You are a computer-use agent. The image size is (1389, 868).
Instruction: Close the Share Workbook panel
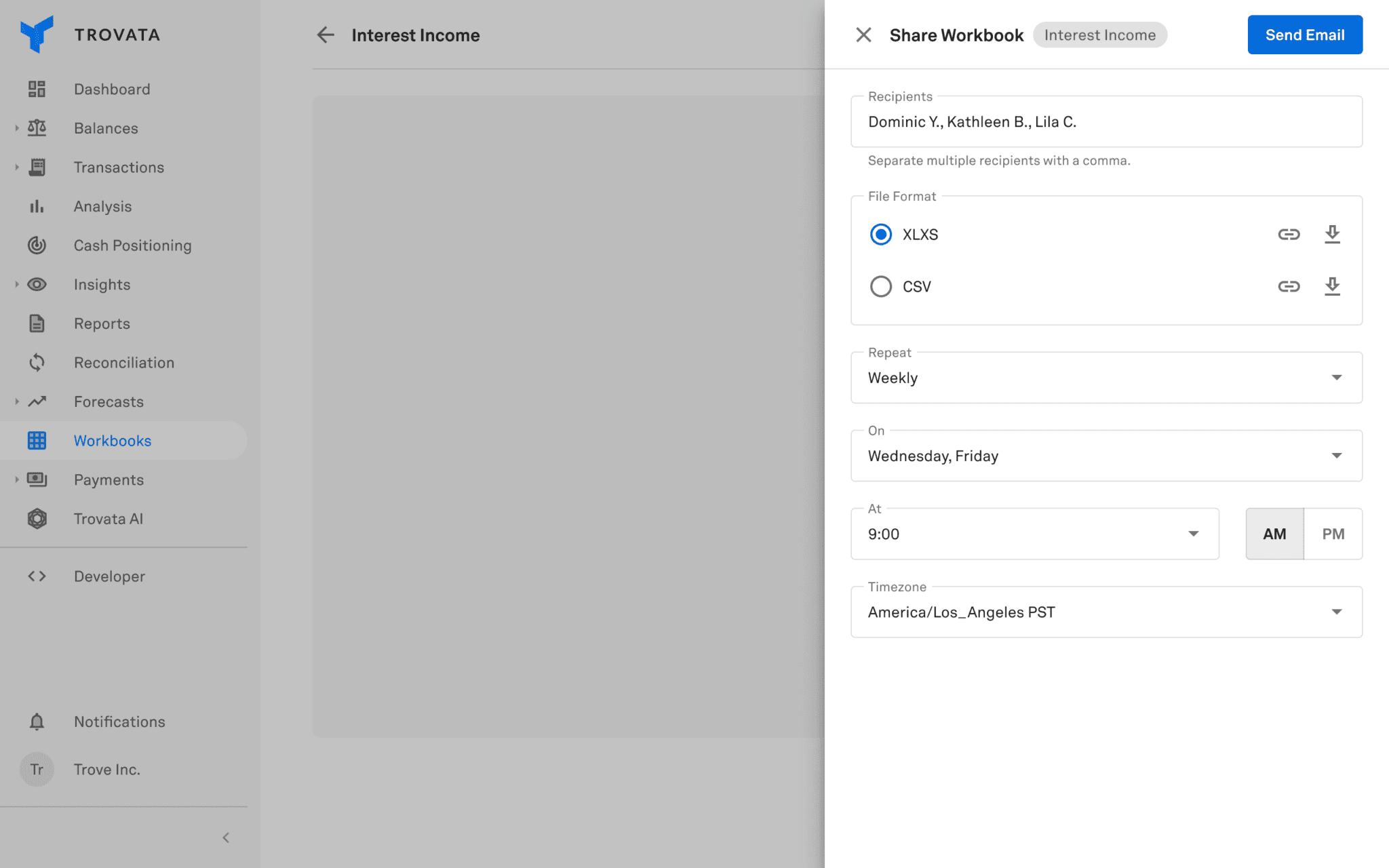click(x=863, y=35)
